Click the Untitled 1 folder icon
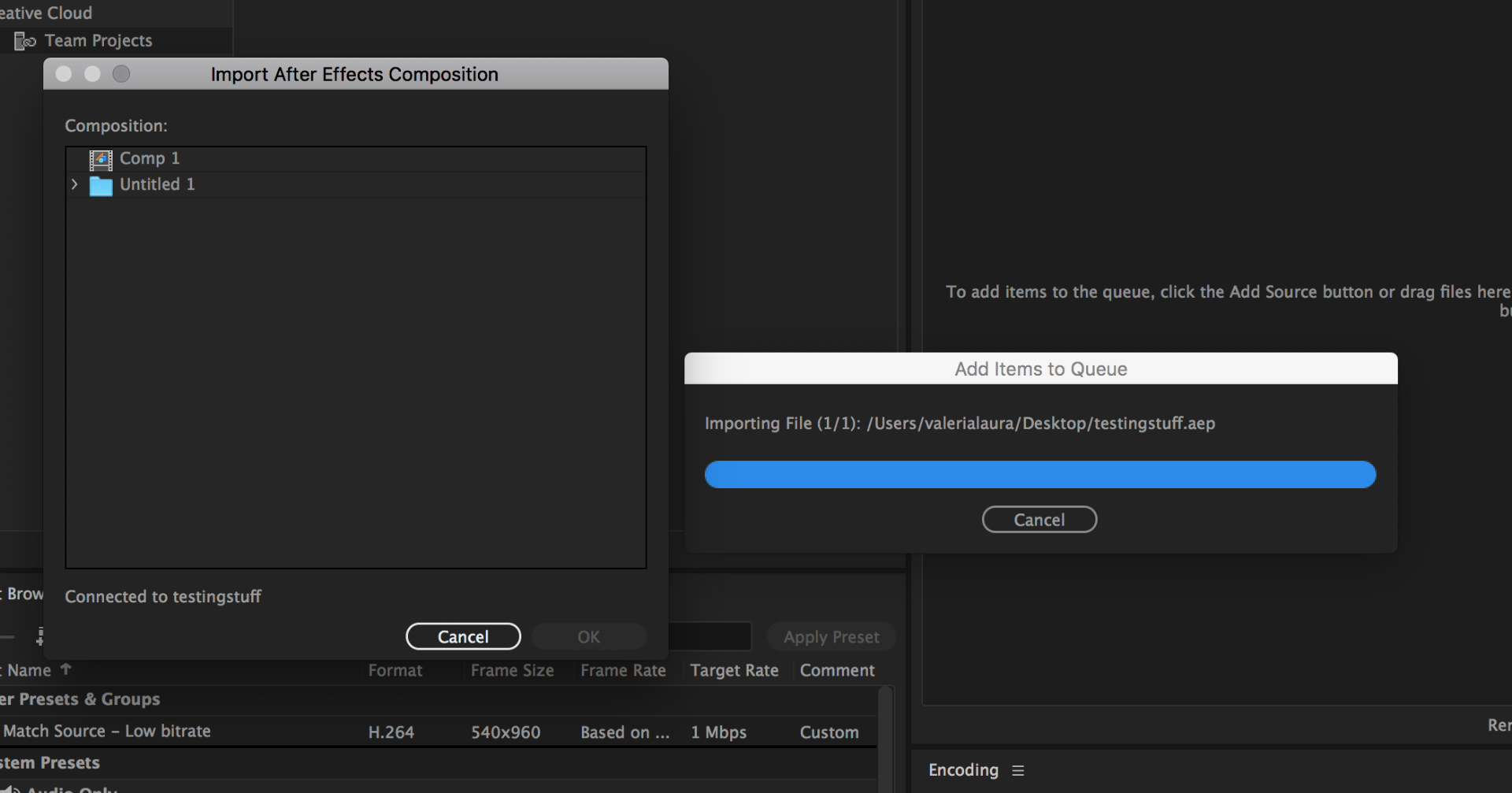The image size is (1512, 793). (x=101, y=186)
